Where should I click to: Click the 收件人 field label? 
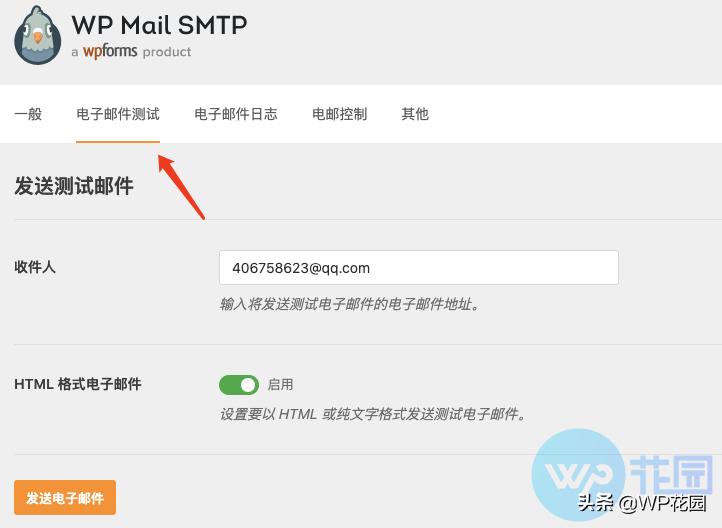point(35,267)
